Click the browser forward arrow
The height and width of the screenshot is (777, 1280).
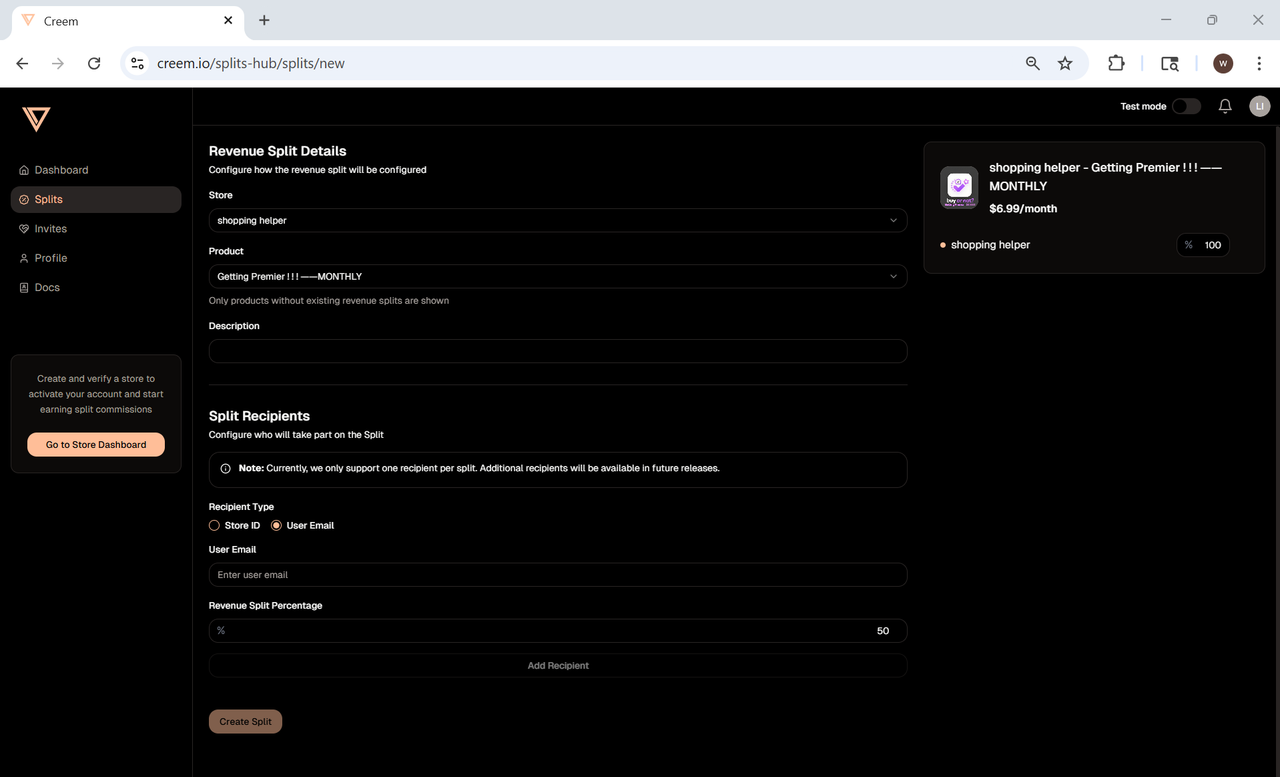[58, 63]
